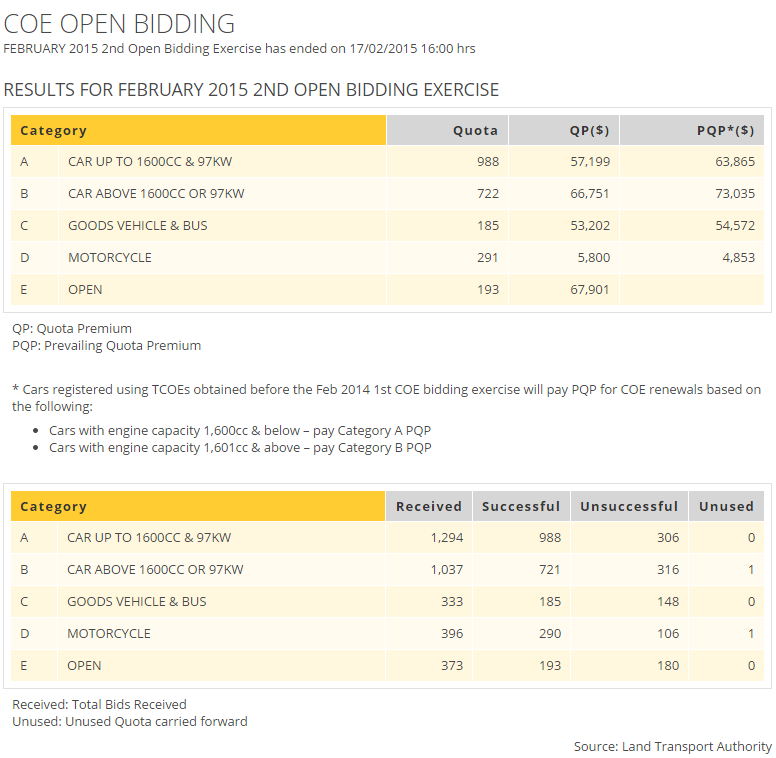The image size is (776, 758).
Task: Click the QP value 67,901
Action: click(x=589, y=289)
